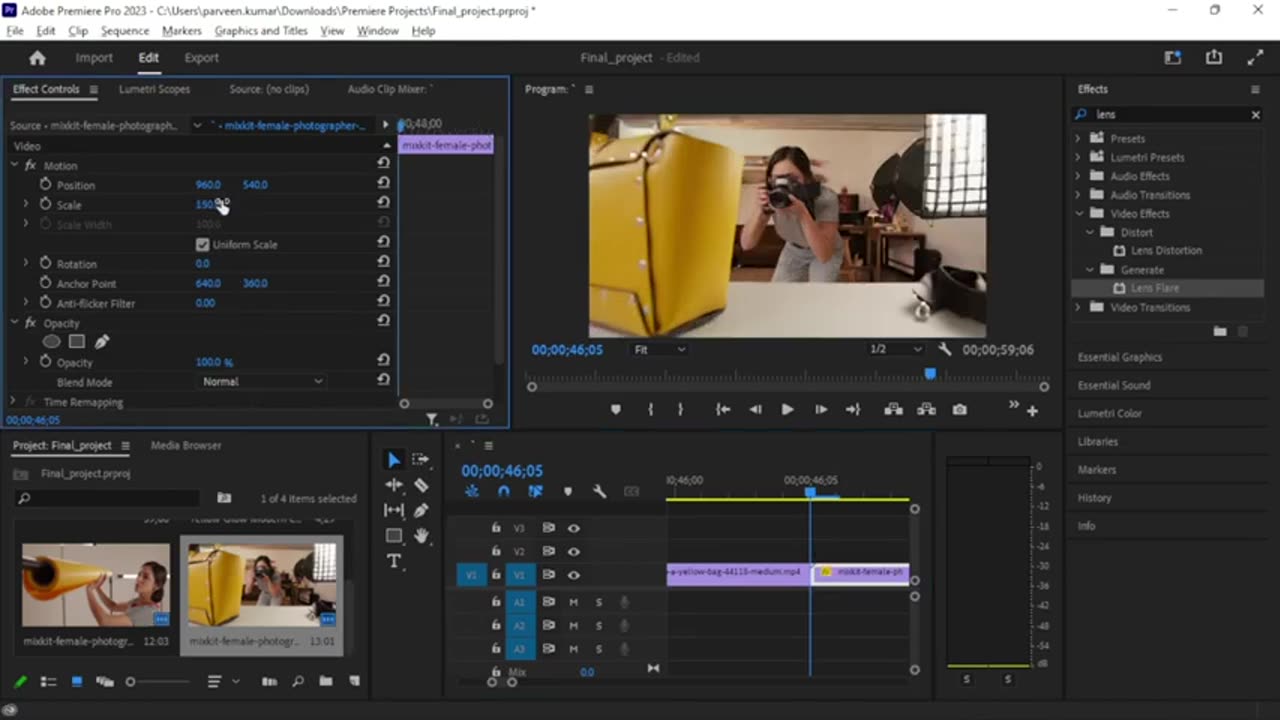
Task: Click the Lift button
Action: point(894,409)
